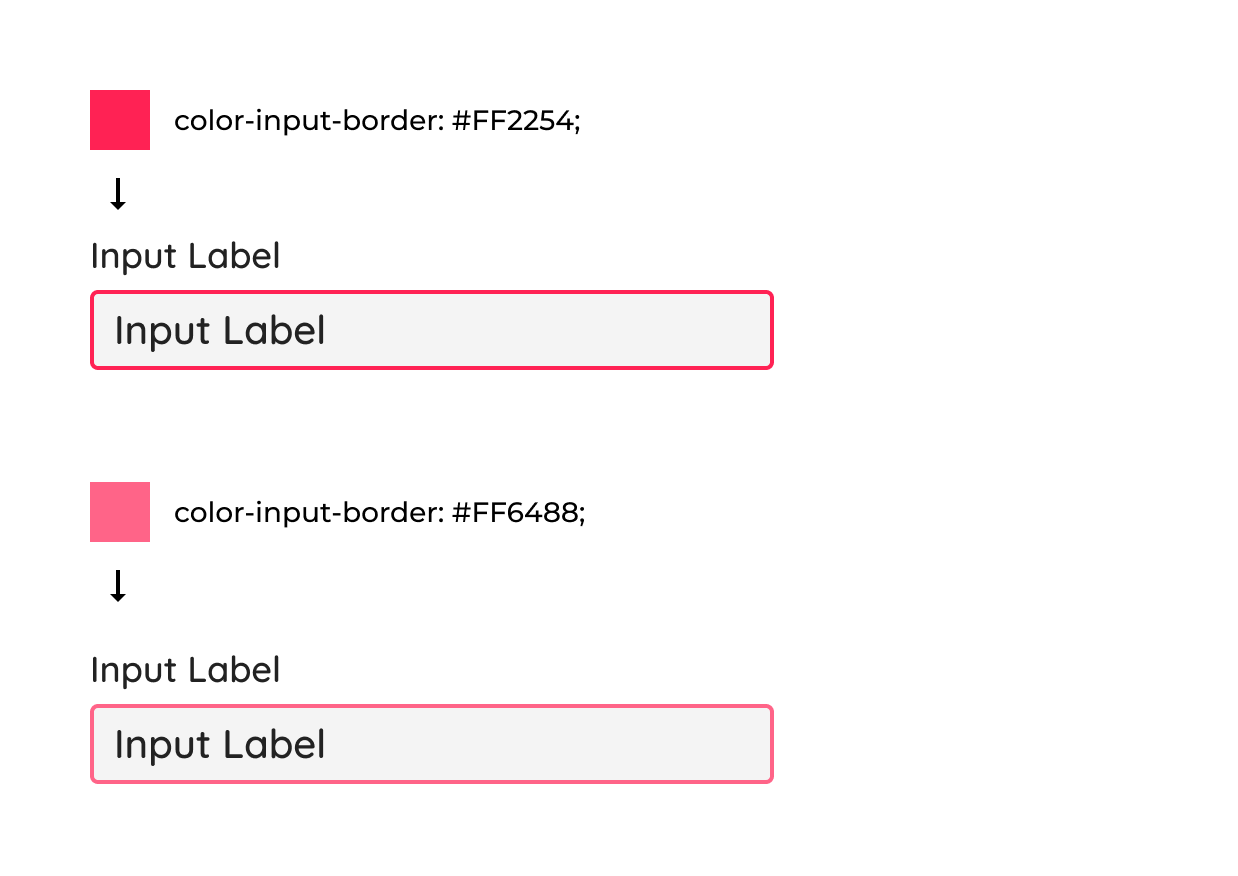Click placeholder text inside red-bordered field
The image size is (1238, 876).
click(x=220, y=331)
